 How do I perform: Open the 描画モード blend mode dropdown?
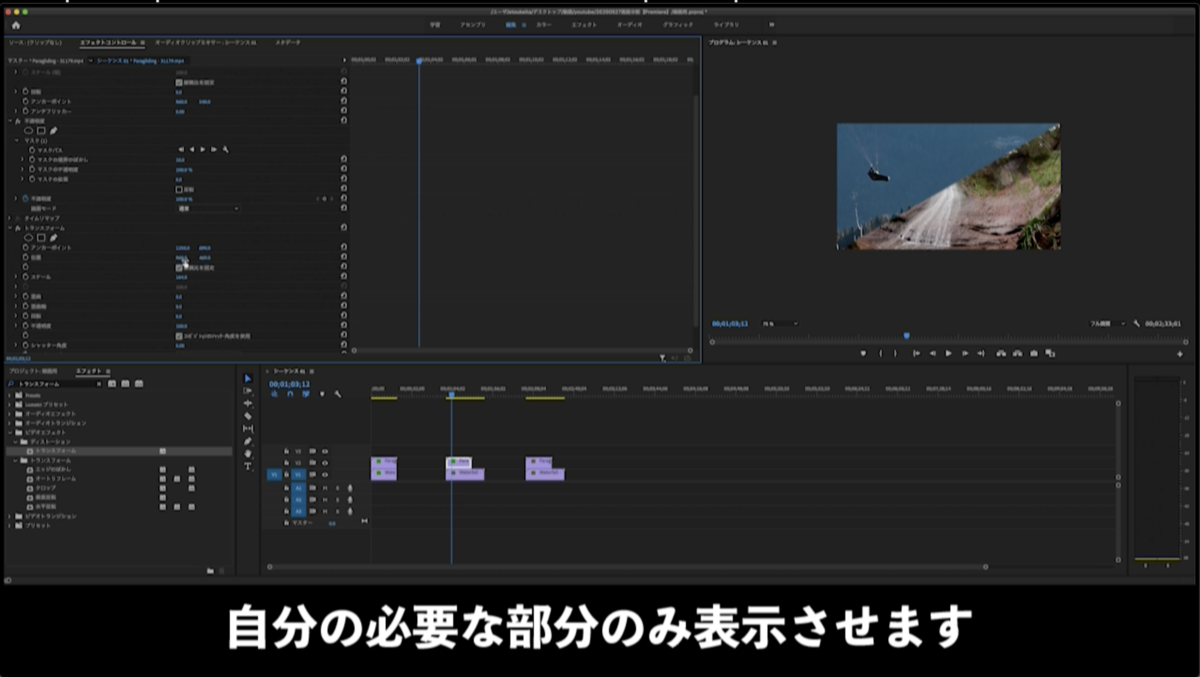(209, 208)
